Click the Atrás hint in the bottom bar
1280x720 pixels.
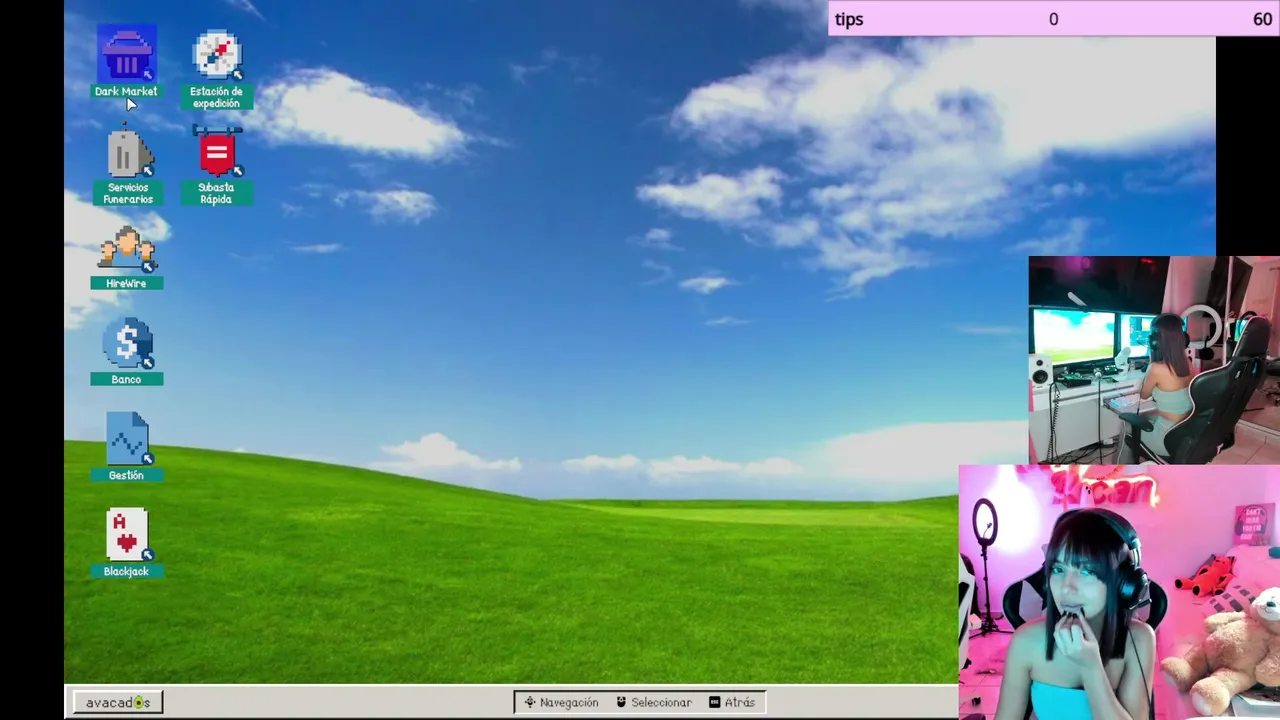pyautogui.click(x=732, y=702)
